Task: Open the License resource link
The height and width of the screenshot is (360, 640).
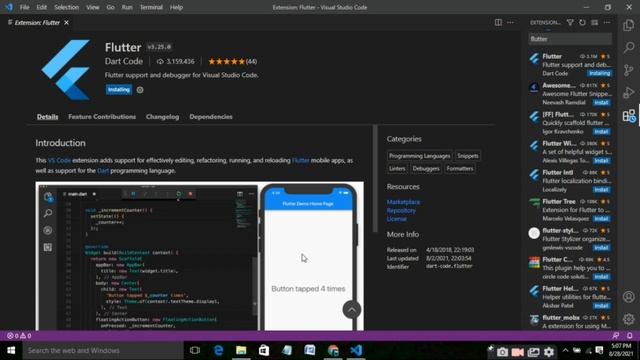Action: [396, 219]
